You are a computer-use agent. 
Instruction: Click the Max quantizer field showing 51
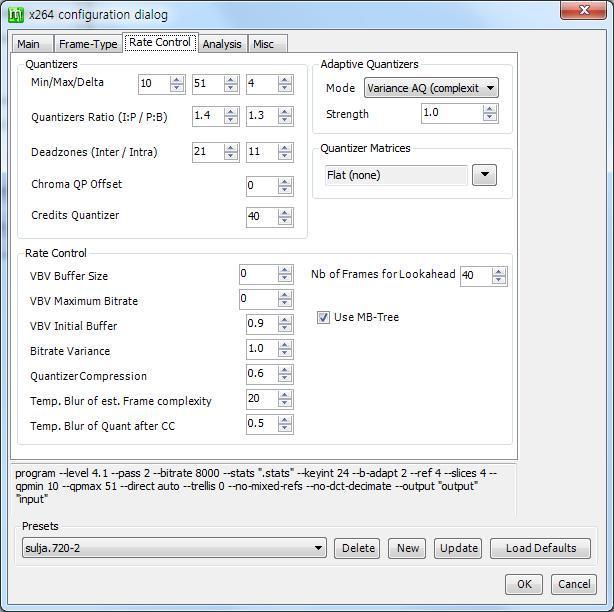208,83
